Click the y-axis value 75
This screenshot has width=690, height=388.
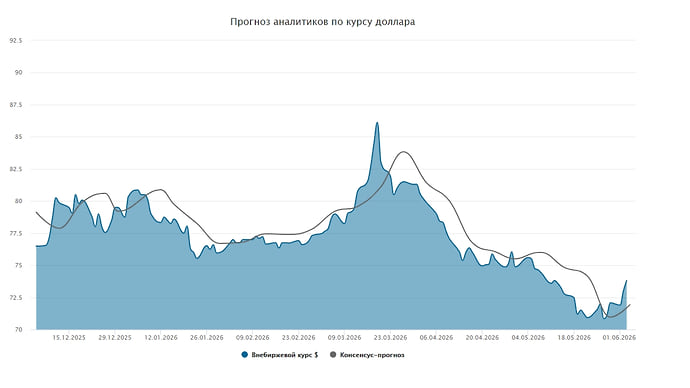point(19,265)
